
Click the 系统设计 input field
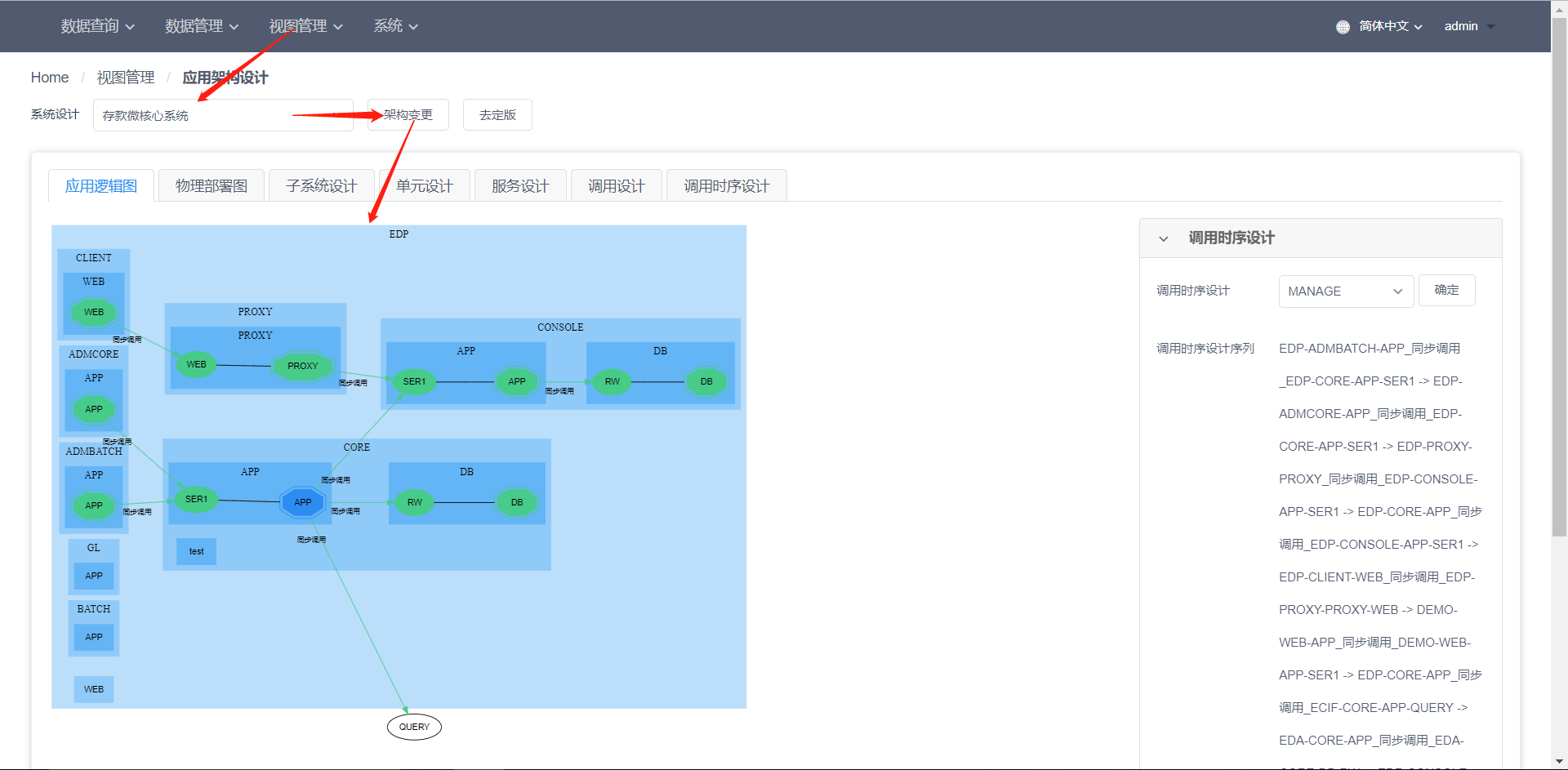223,115
